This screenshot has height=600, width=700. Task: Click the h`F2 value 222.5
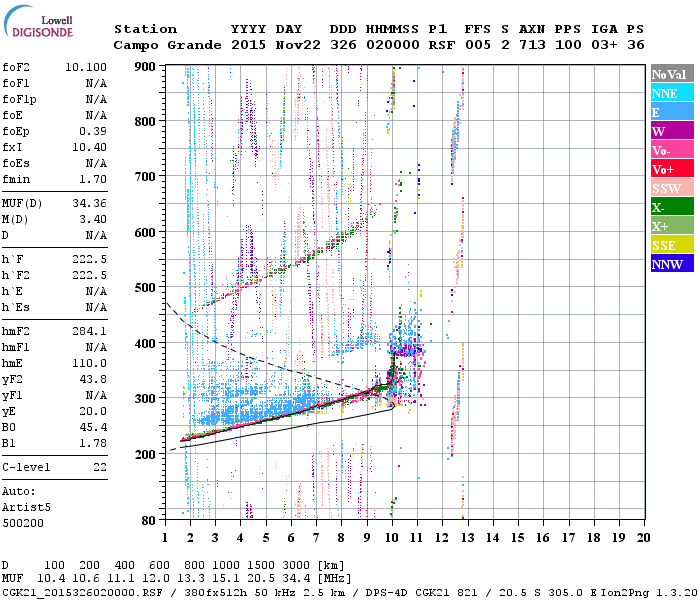pyautogui.click(x=89, y=275)
